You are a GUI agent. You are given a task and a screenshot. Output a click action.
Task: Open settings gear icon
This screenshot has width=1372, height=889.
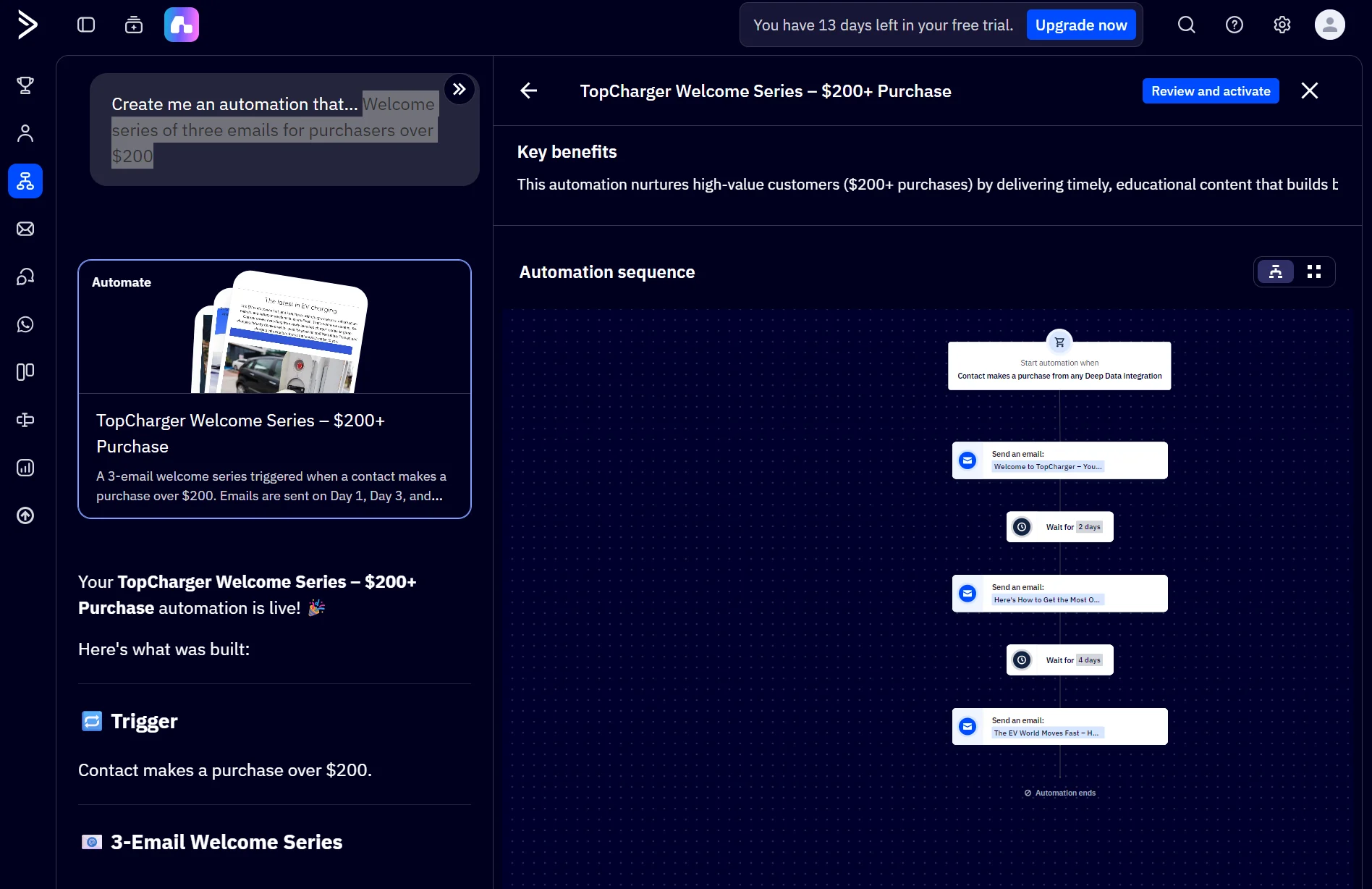pos(1282,25)
